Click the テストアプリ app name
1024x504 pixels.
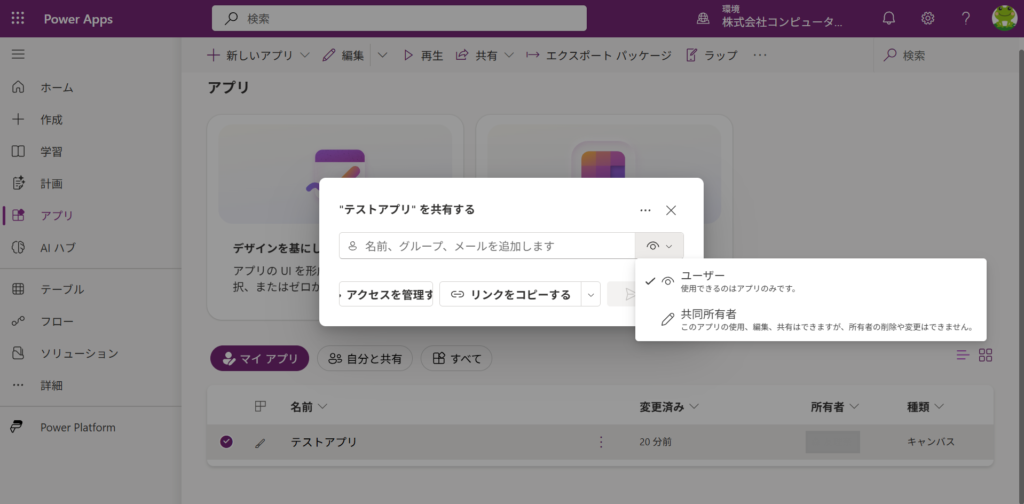tap(324, 442)
